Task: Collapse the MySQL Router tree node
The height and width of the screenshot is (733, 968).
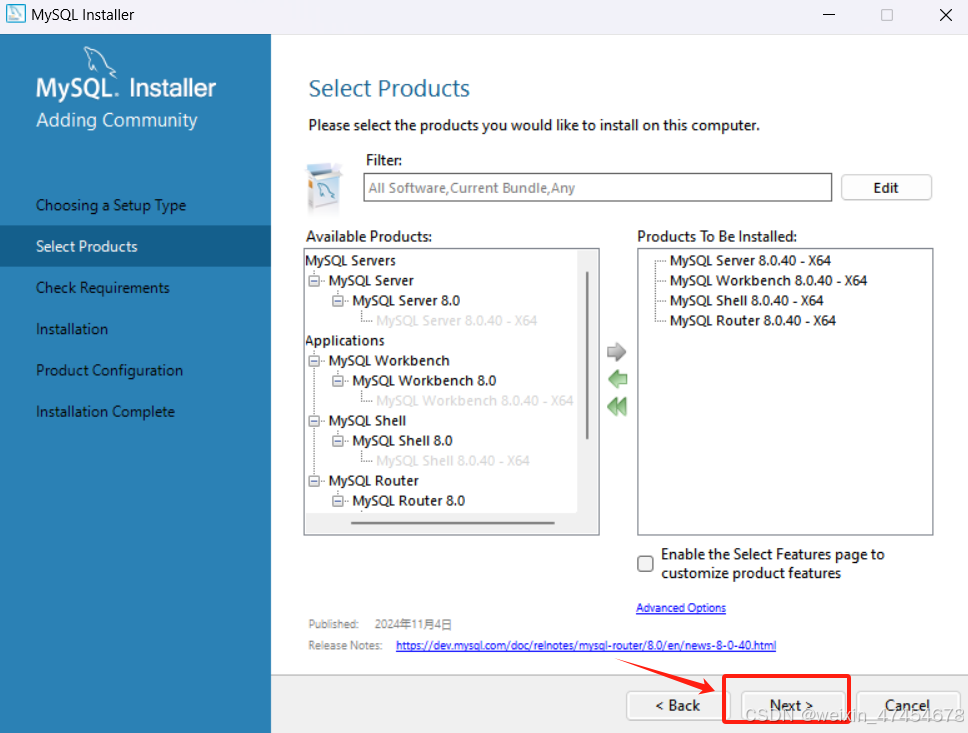Action: click(x=314, y=481)
